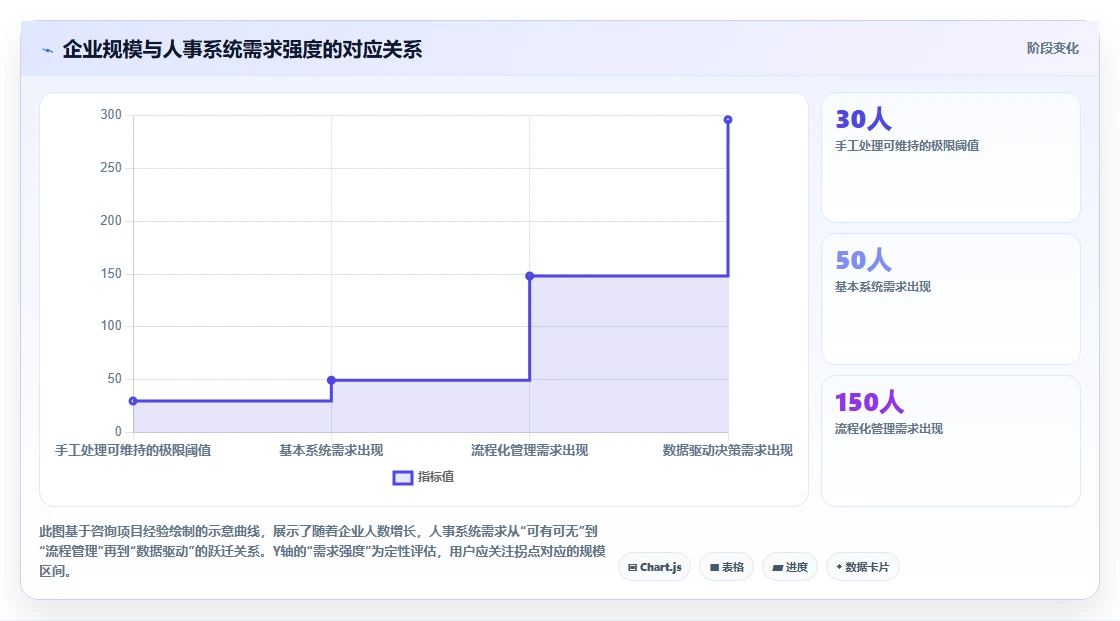Click the data point at value 50
This screenshot has height=621, width=1120.
pos(331,380)
